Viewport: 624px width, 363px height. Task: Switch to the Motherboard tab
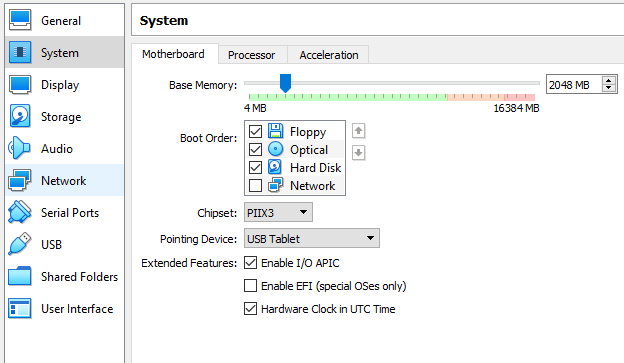click(x=175, y=54)
